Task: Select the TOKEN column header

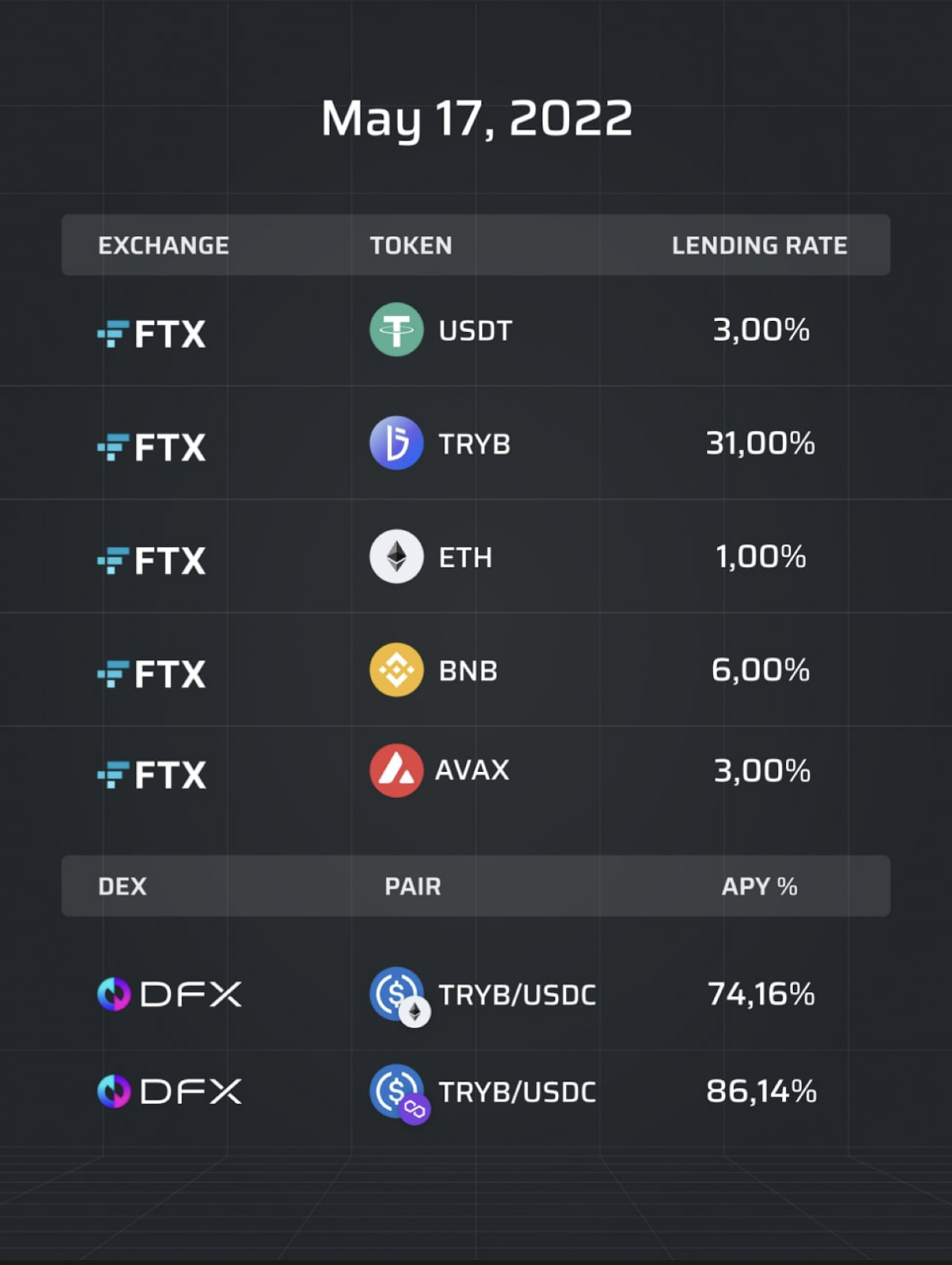Action: tap(411, 245)
